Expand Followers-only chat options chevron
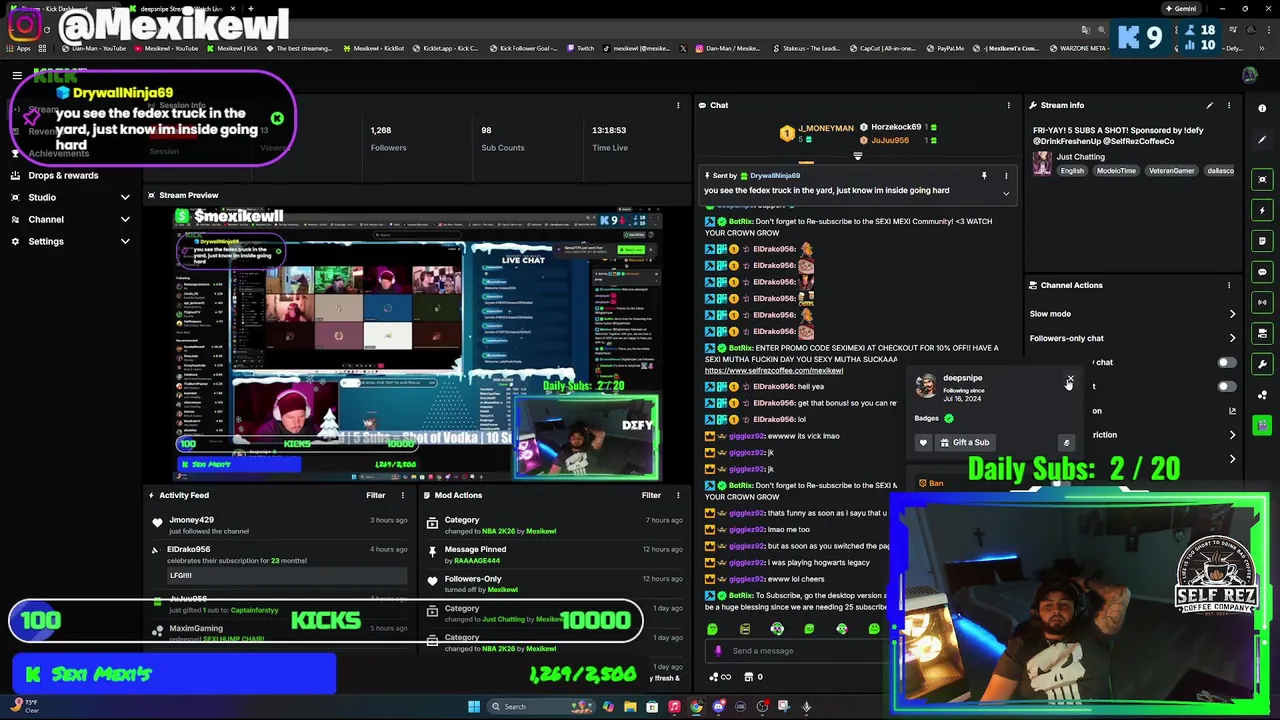Image resolution: width=1280 pixels, height=720 pixels. pyautogui.click(x=1232, y=338)
